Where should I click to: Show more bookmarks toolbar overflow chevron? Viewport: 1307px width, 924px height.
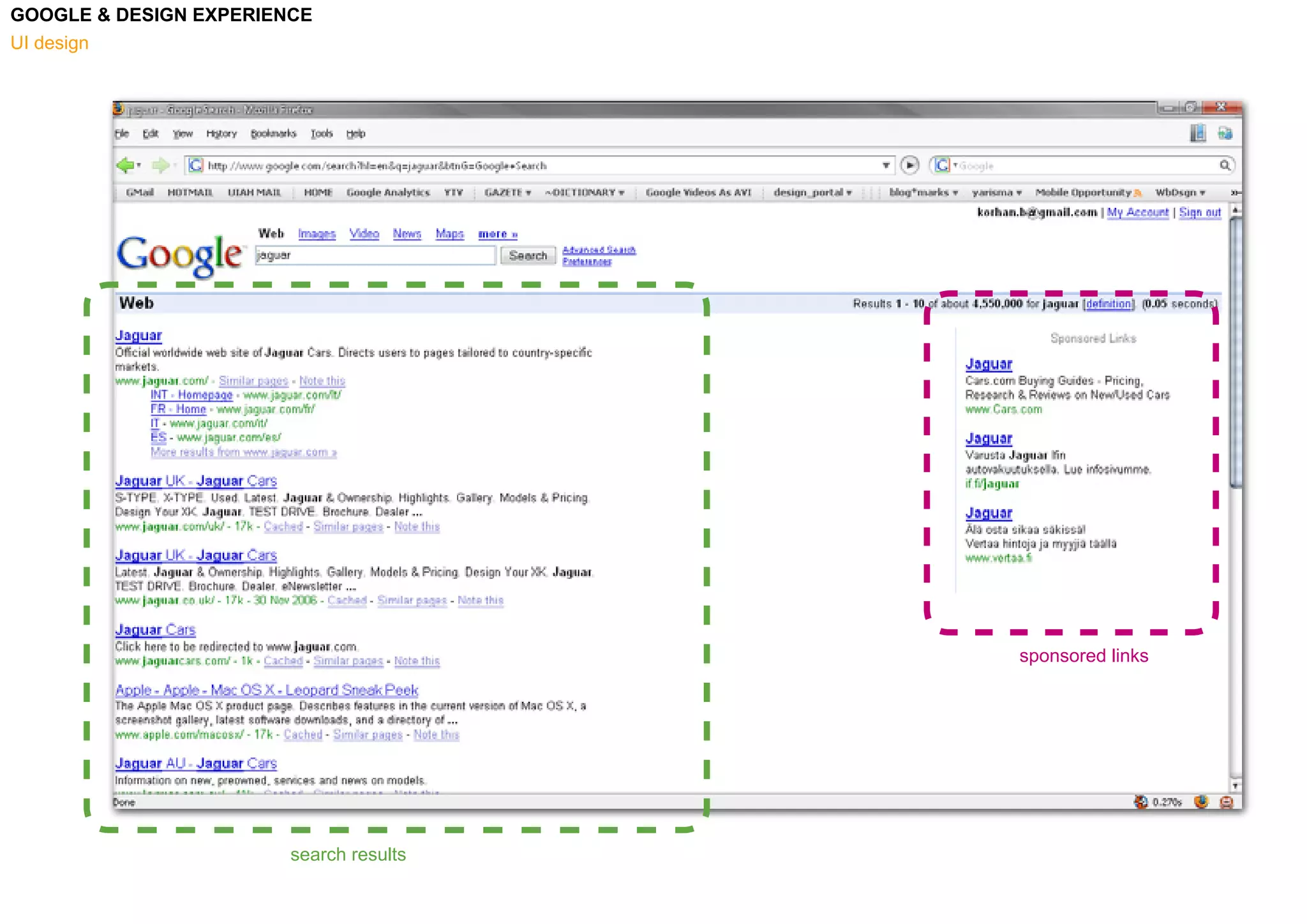pyautogui.click(x=1235, y=192)
